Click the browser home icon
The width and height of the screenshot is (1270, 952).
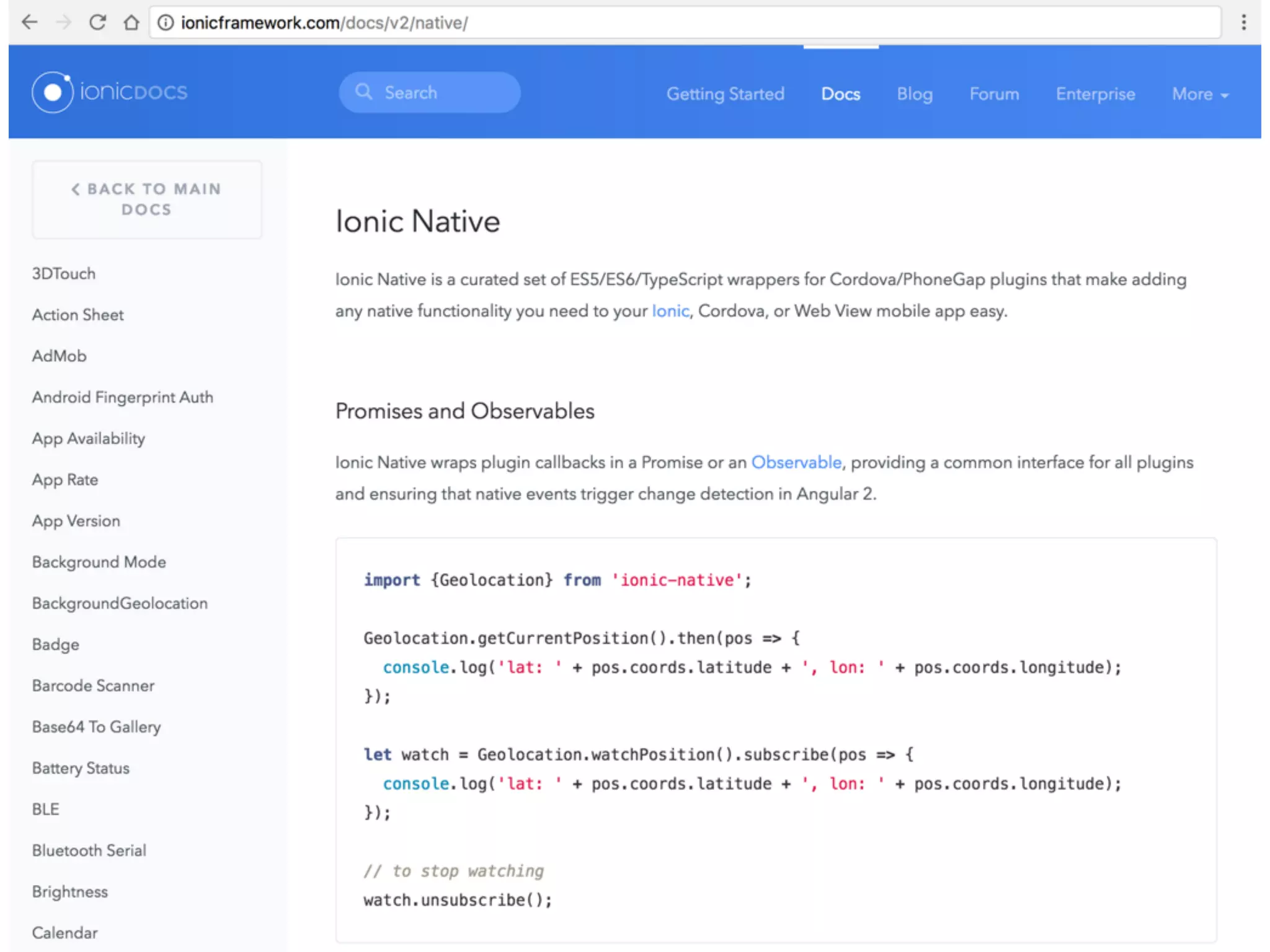click(131, 23)
